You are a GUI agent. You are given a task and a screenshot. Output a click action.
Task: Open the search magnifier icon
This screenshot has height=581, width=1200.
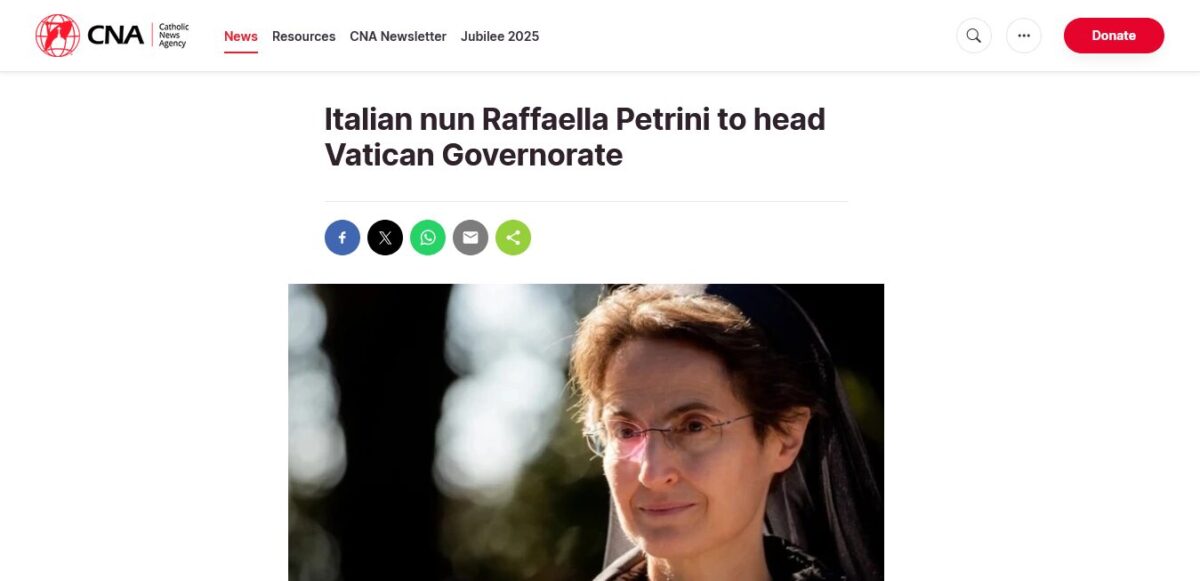974,36
